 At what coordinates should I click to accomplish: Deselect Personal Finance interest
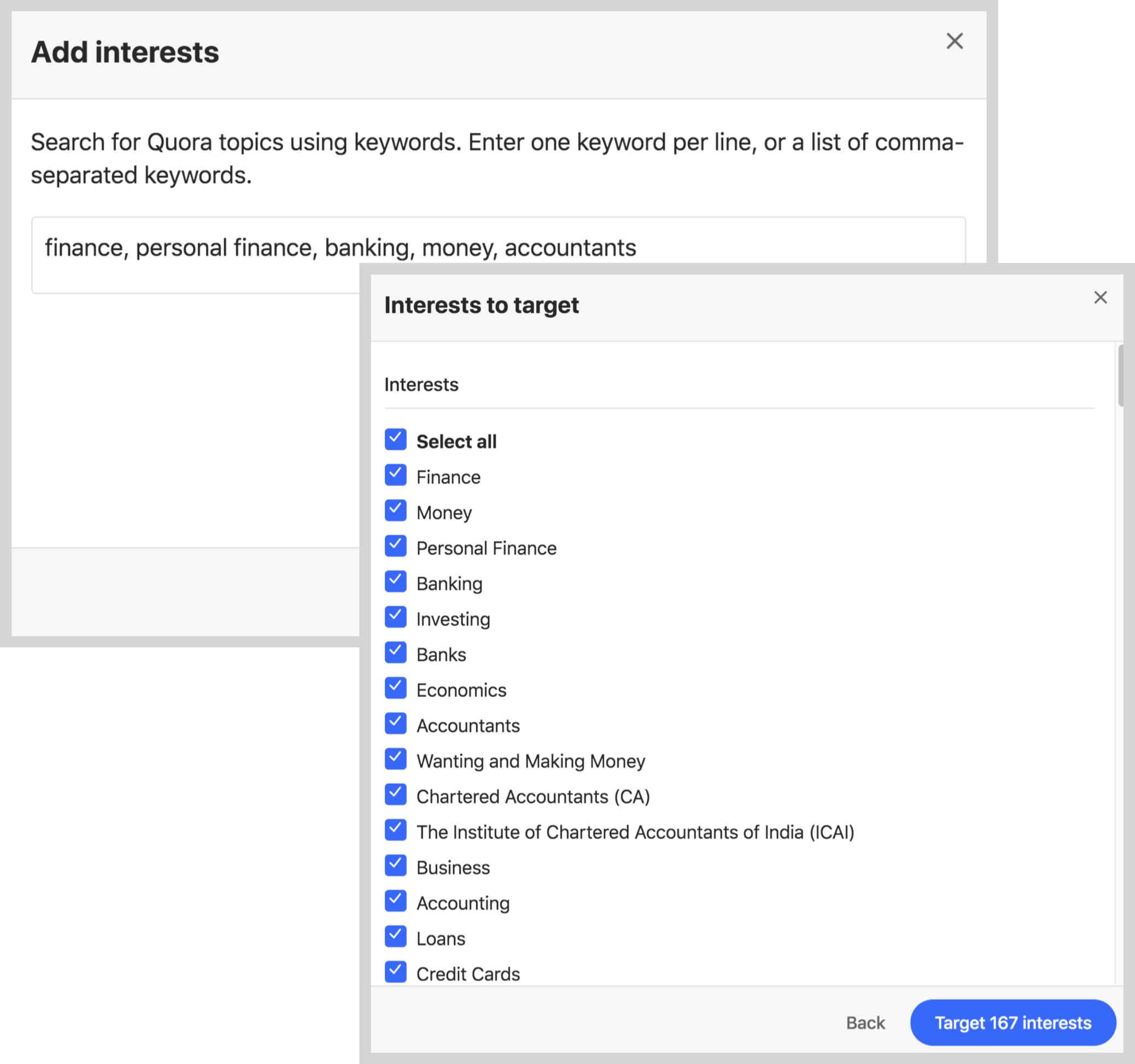pos(395,546)
